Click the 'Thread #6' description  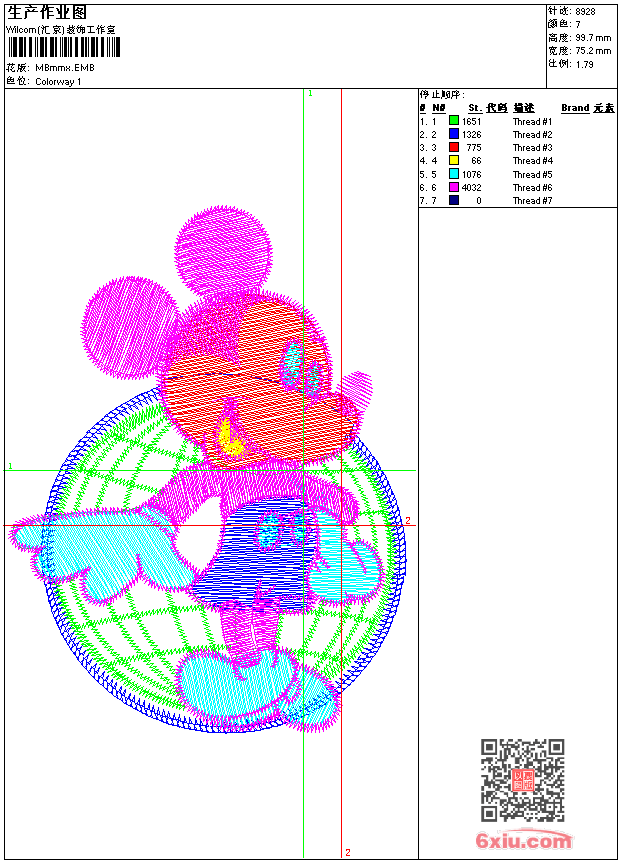tap(532, 188)
